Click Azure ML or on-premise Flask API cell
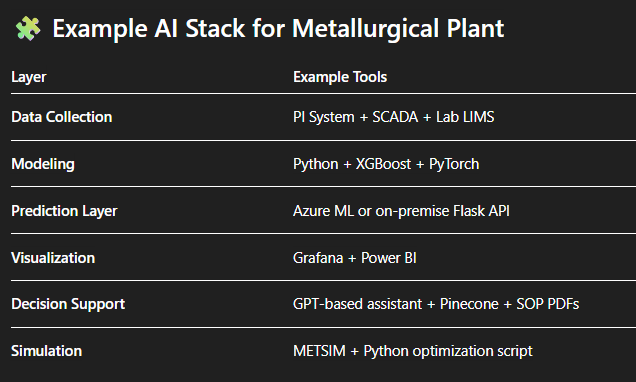Viewport: 636px width, 382px height. (401, 211)
